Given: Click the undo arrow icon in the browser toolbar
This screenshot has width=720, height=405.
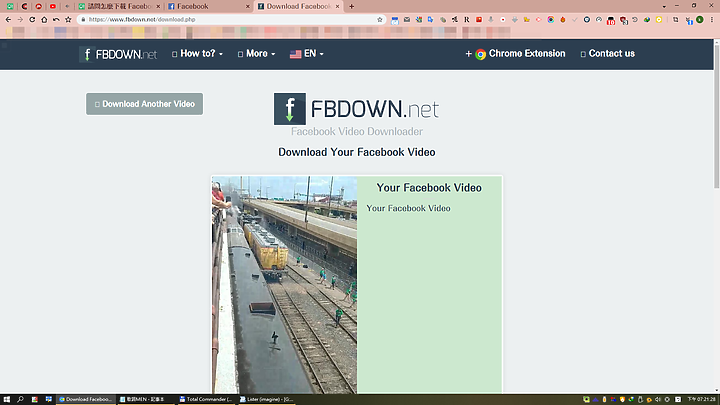Looking at the screenshot, I should click(x=56, y=19).
